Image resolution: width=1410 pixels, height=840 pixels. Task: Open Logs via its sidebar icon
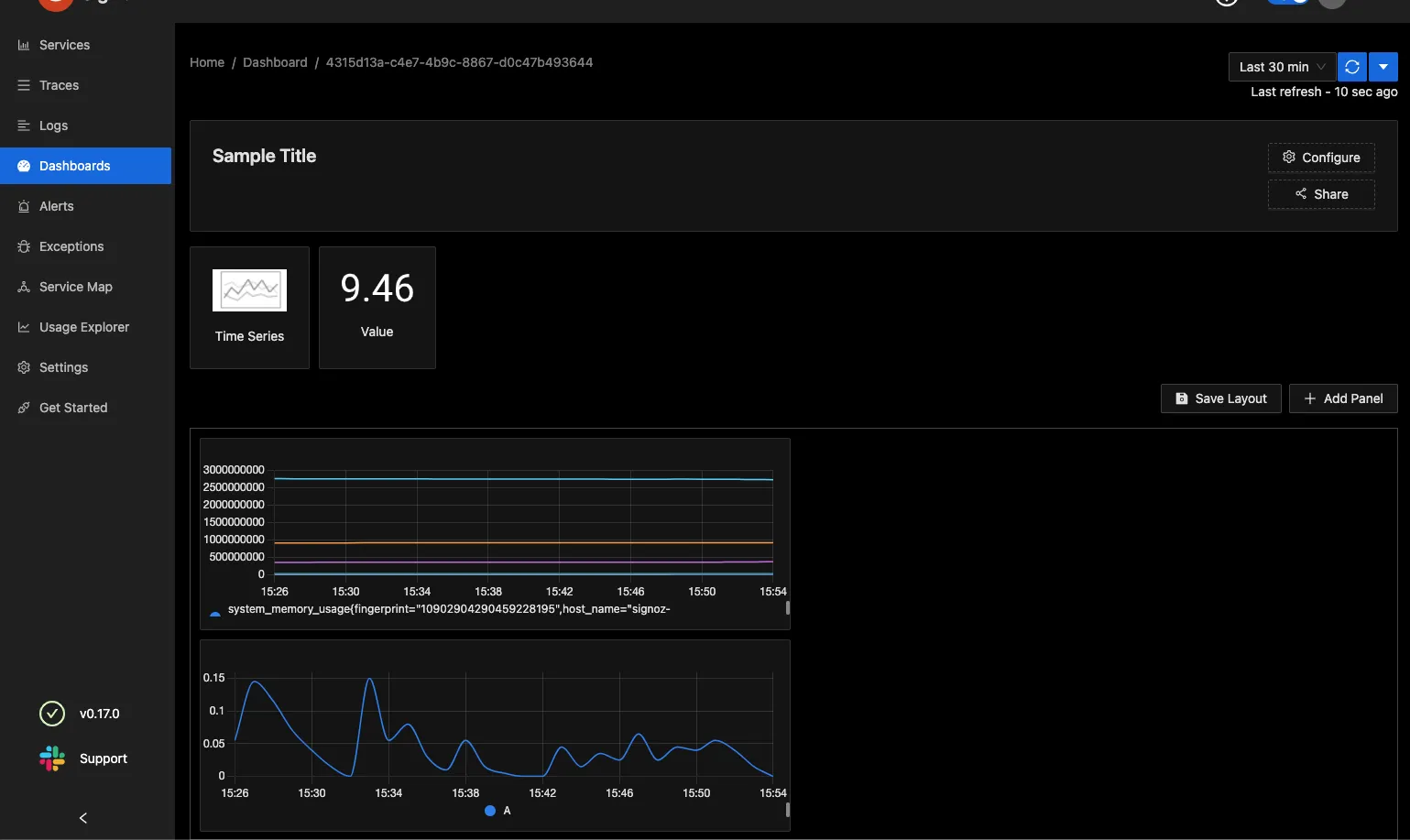click(24, 125)
